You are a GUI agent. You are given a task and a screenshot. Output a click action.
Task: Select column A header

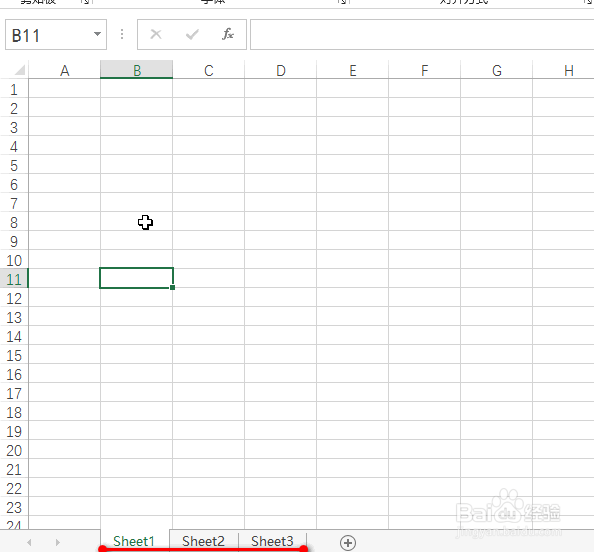pyautogui.click(x=65, y=70)
